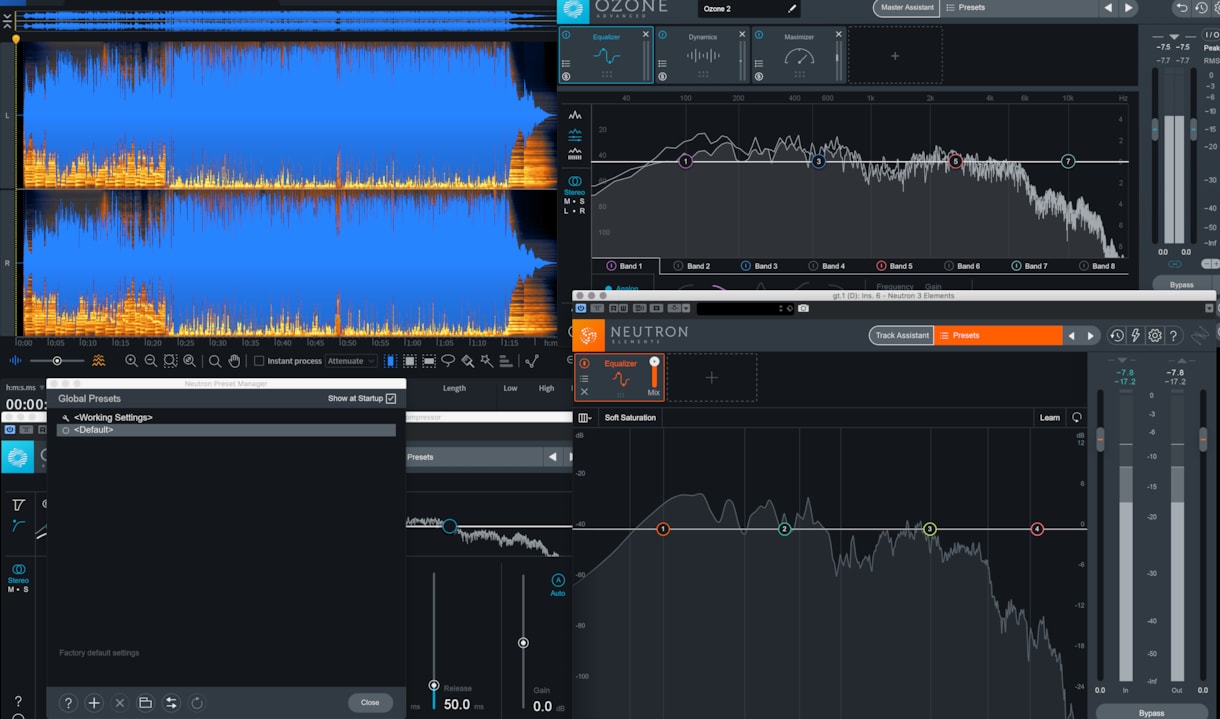Viewport: 1220px width, 719px height.
Task: Close the Neutron Preset Manager
Action: click(x=370, y=703)
